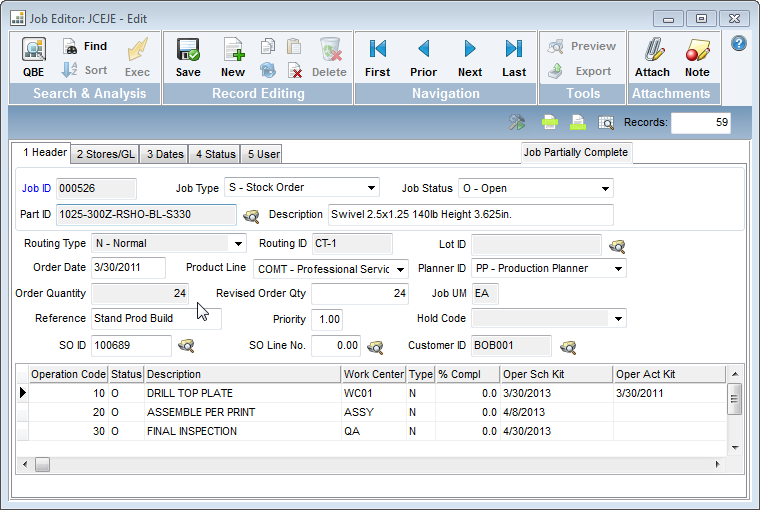The width and height of the screenshot is (760, 510).
Task: Click the vertical scrollbar thumb in operations grid
Action: pos(735,399)
